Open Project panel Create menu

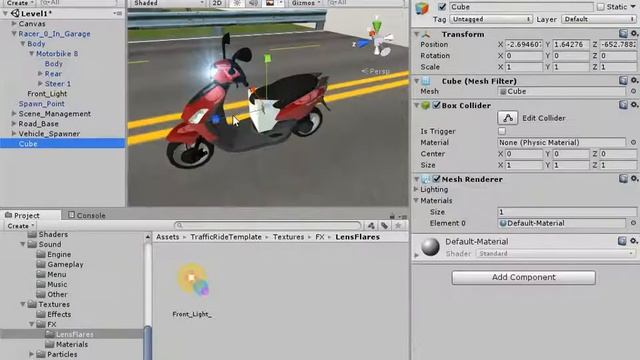[20, 226]
